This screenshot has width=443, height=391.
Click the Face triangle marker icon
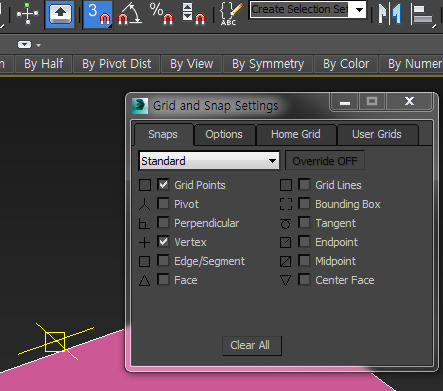coord(144,281)
